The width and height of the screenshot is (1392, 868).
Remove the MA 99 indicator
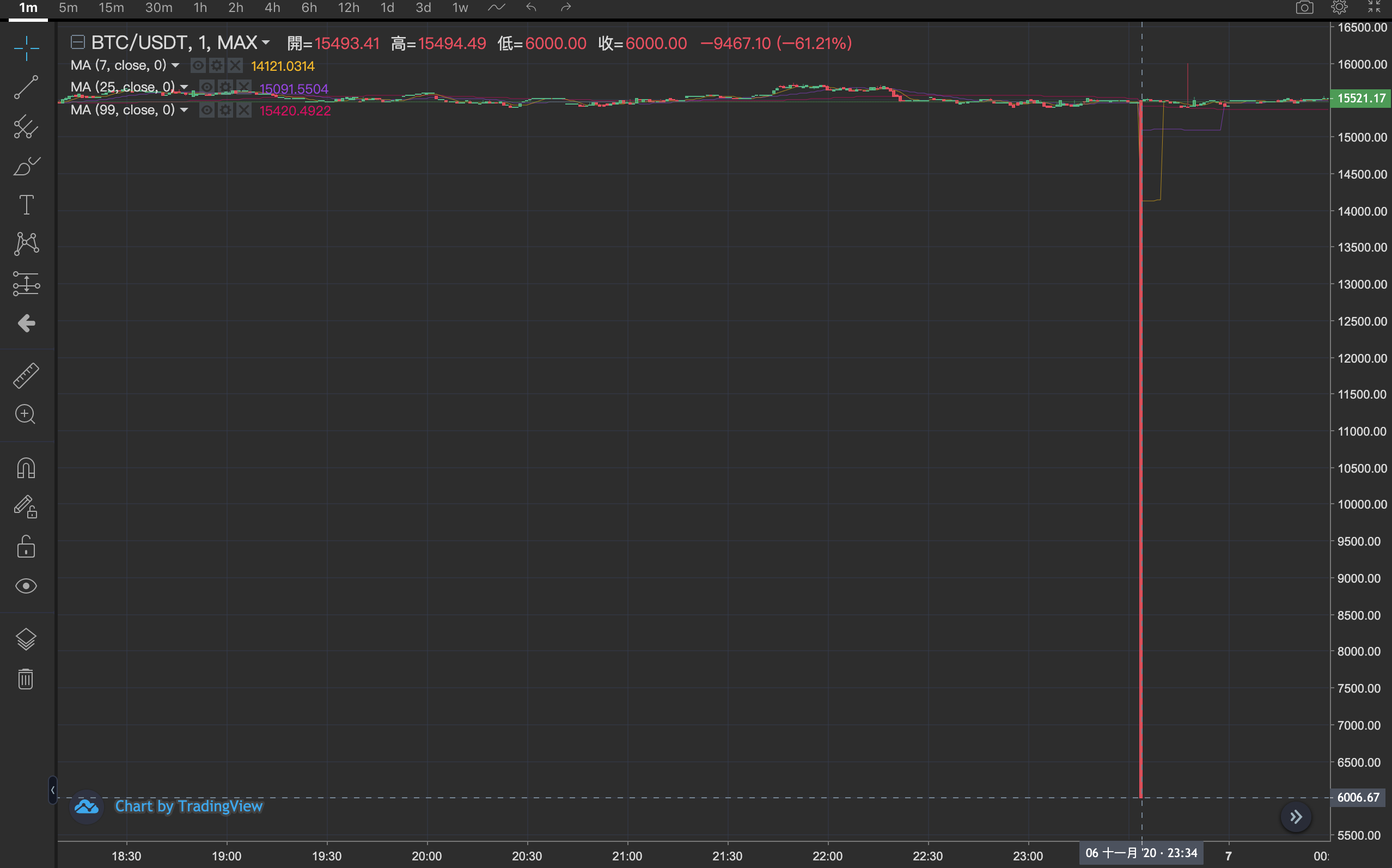pyautogui.click(x=245, y=110)
